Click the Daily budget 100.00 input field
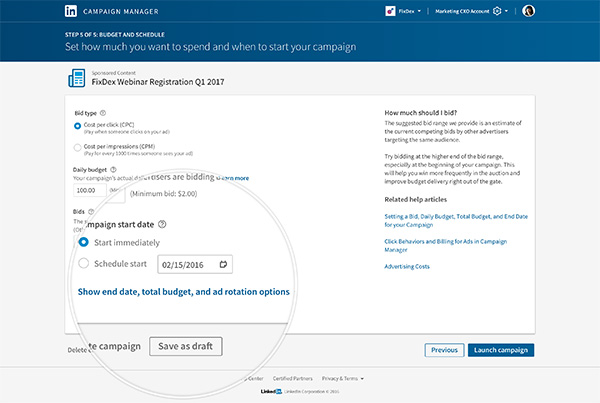The height and width of the screenshot is (403, 600). tap(90, 190)
